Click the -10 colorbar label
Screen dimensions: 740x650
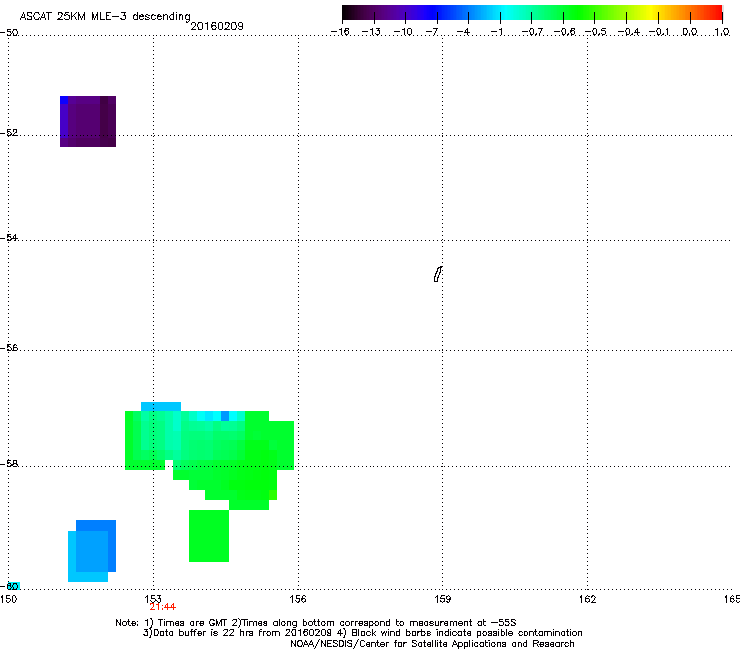pos(403,32)
